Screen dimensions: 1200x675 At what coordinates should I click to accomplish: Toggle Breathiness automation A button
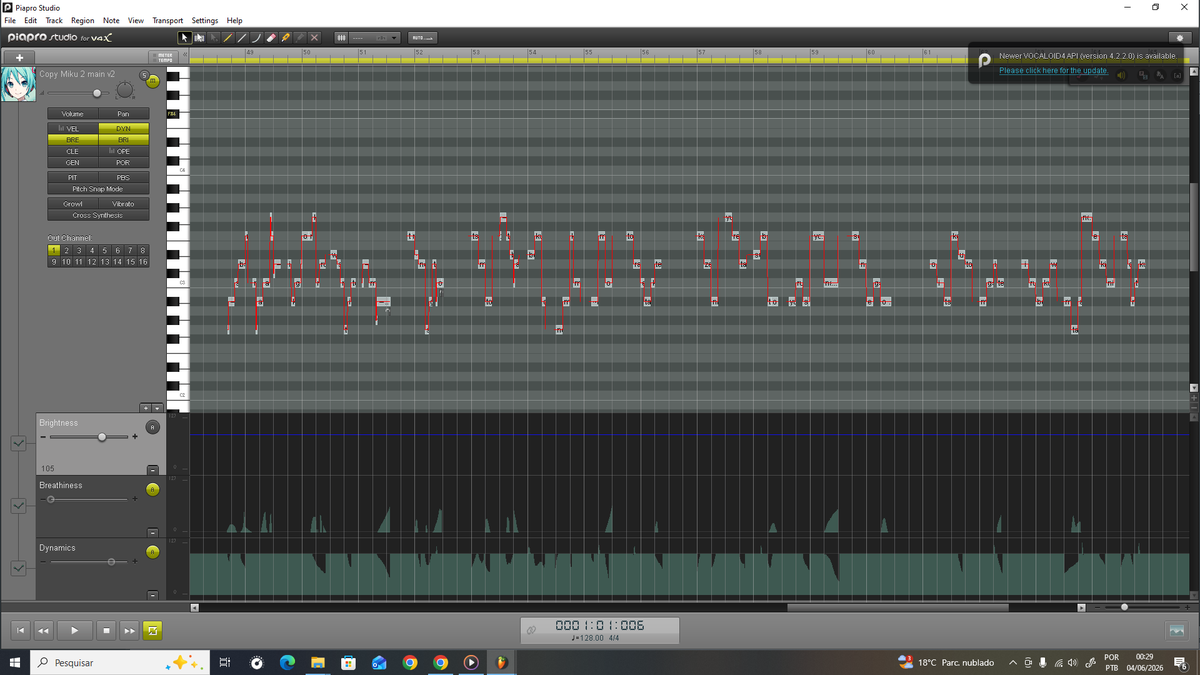point(152,489)
